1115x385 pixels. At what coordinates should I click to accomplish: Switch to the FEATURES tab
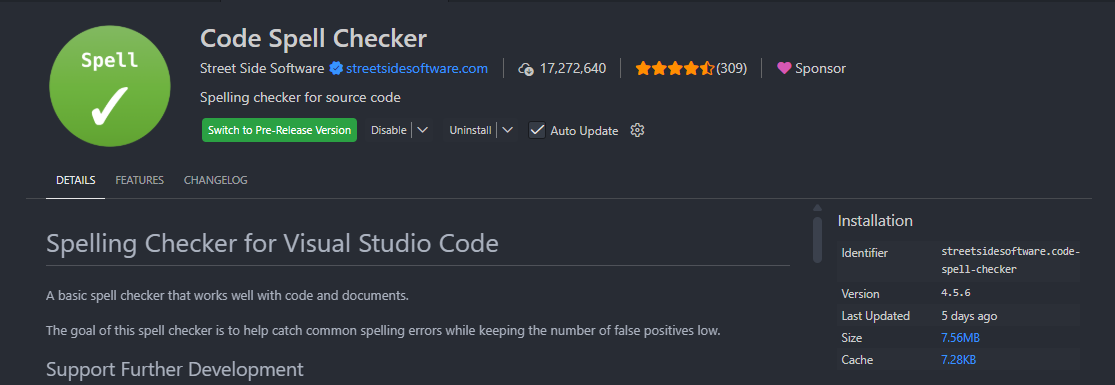[139, 181]
